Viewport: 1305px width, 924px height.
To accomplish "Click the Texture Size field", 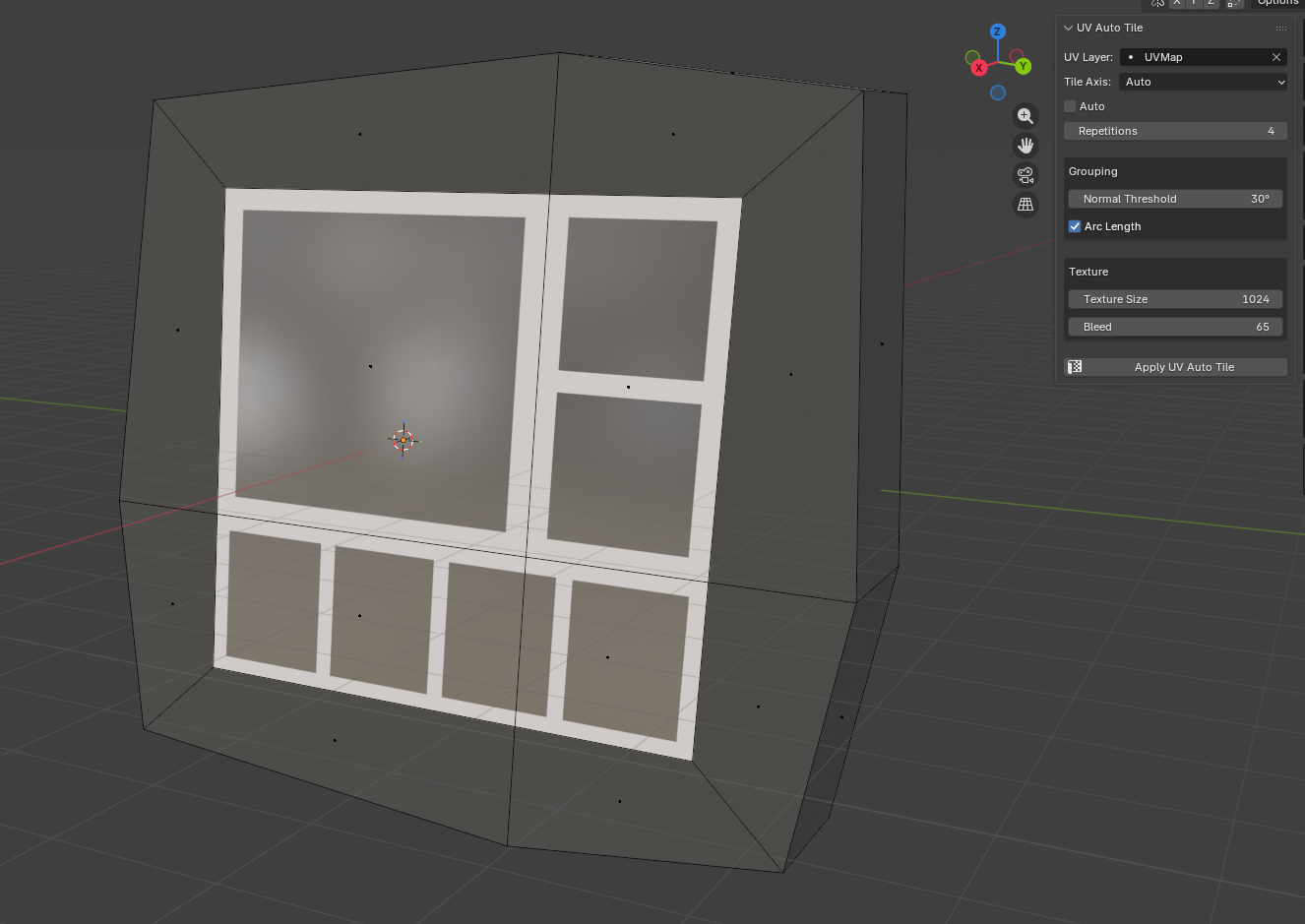I will pyautogui.click(x=1176, y=299).
